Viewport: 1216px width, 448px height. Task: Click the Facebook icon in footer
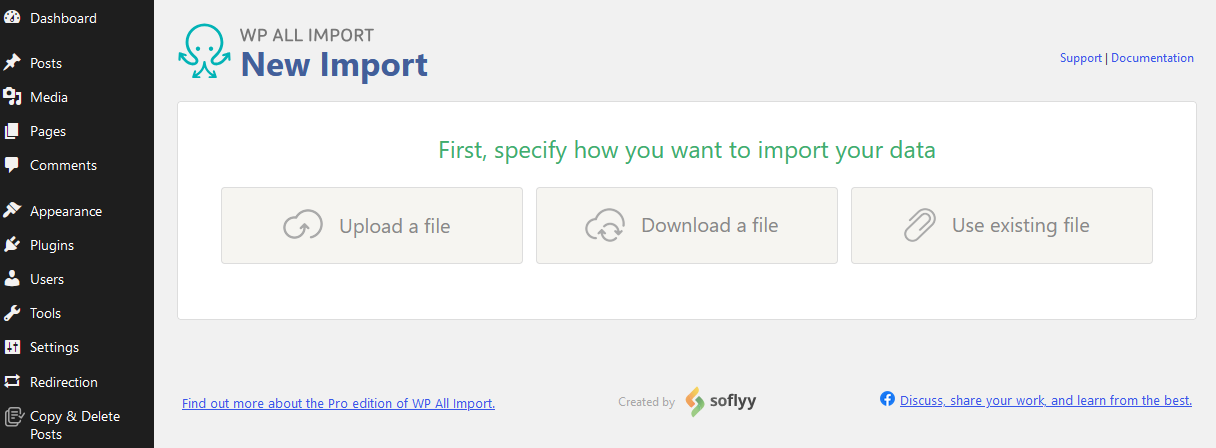point(887,399)
